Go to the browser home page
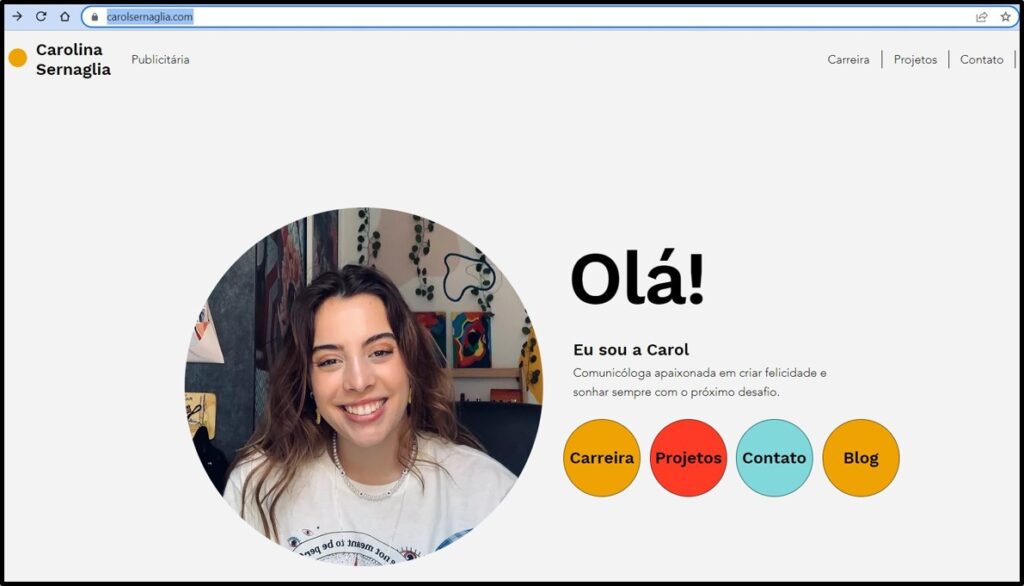This screenshot has height=586, width=1024. point(65,16)
